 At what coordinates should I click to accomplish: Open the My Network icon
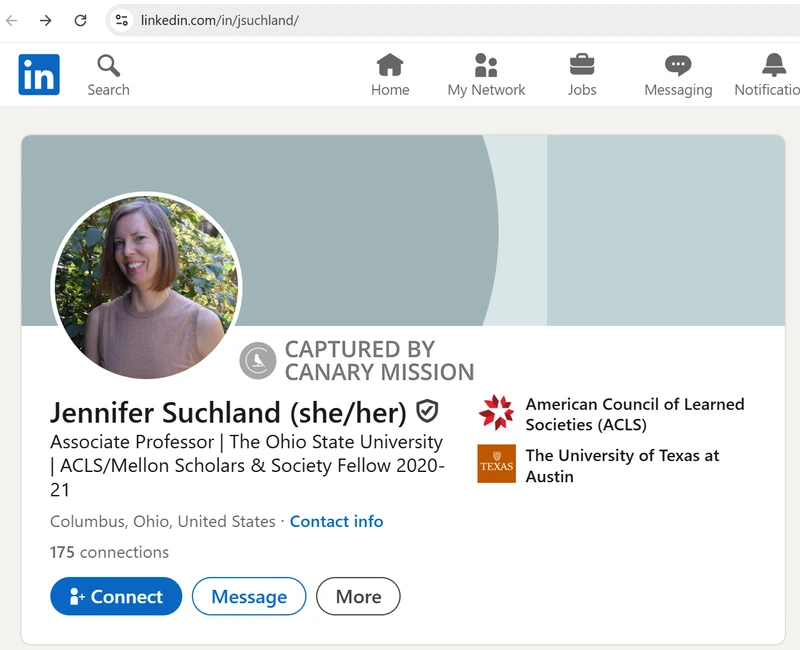(486, 66)
